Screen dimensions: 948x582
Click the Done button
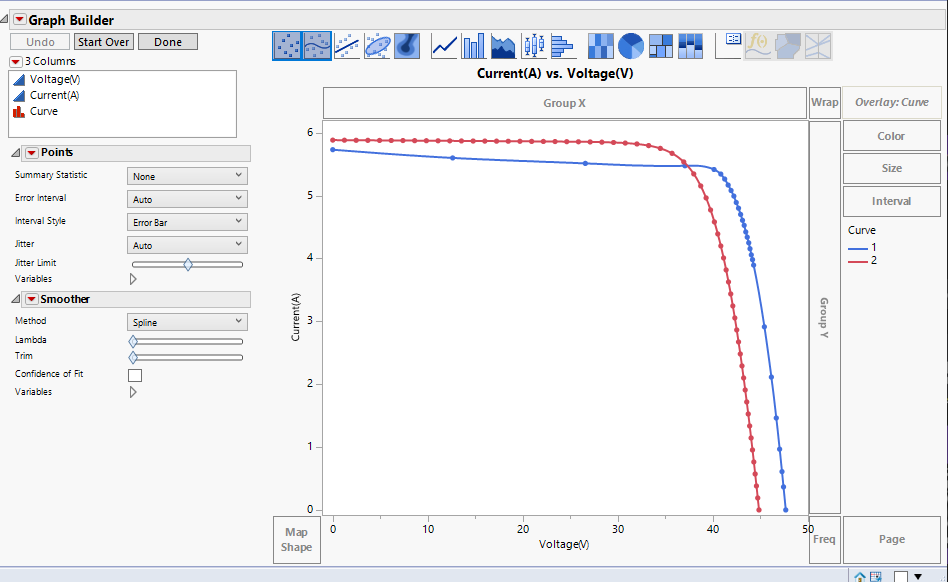(168, 42)
